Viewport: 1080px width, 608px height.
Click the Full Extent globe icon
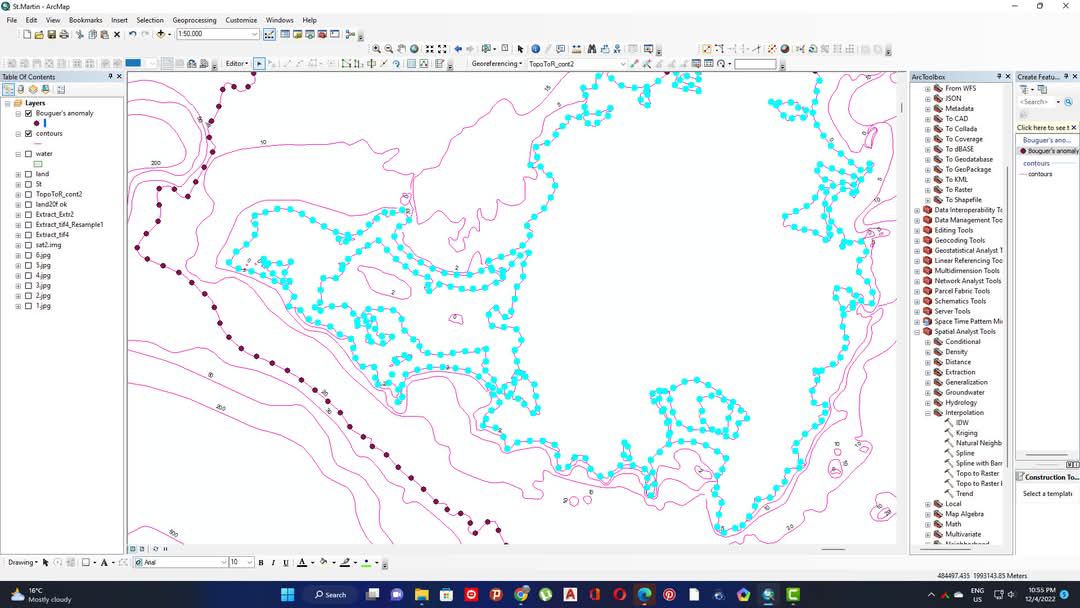[414, 49]
